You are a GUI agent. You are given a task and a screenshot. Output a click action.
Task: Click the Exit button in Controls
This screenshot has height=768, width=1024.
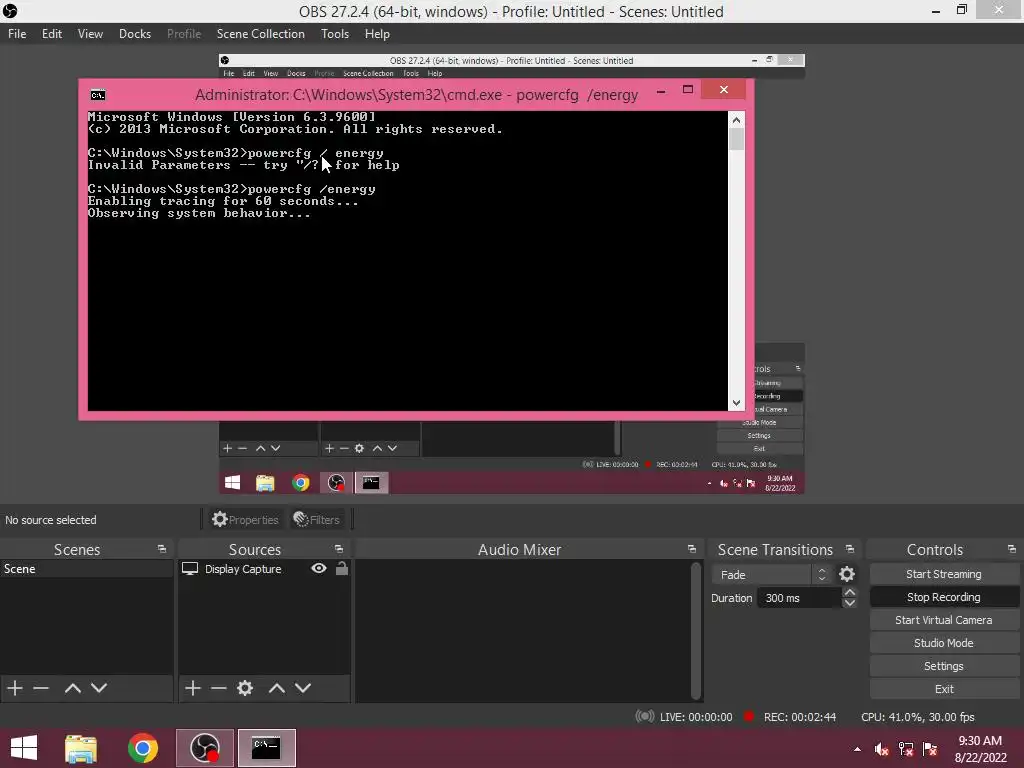click(944, 689)
